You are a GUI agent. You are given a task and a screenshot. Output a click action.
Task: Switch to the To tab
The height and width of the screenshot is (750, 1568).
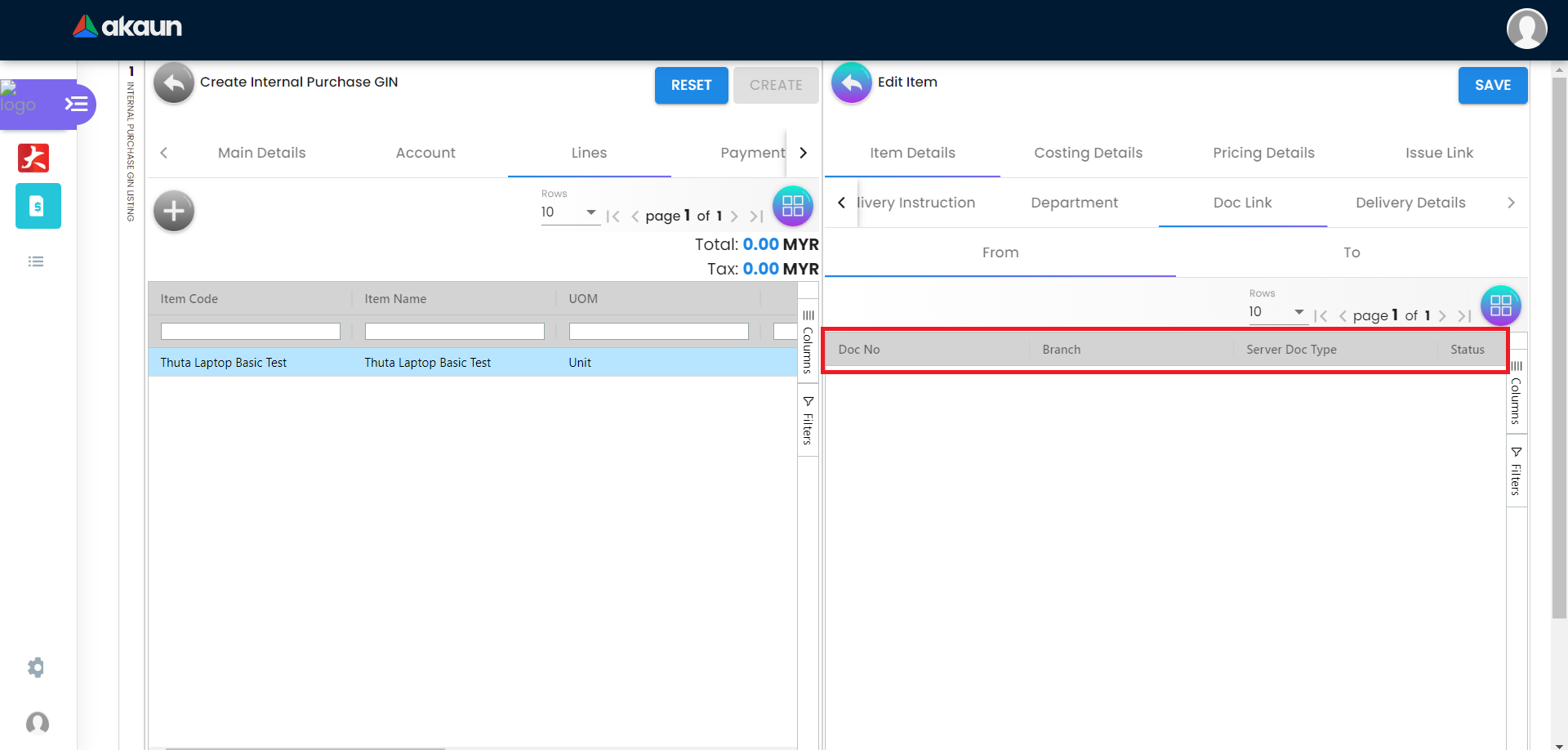[1352, 252]
